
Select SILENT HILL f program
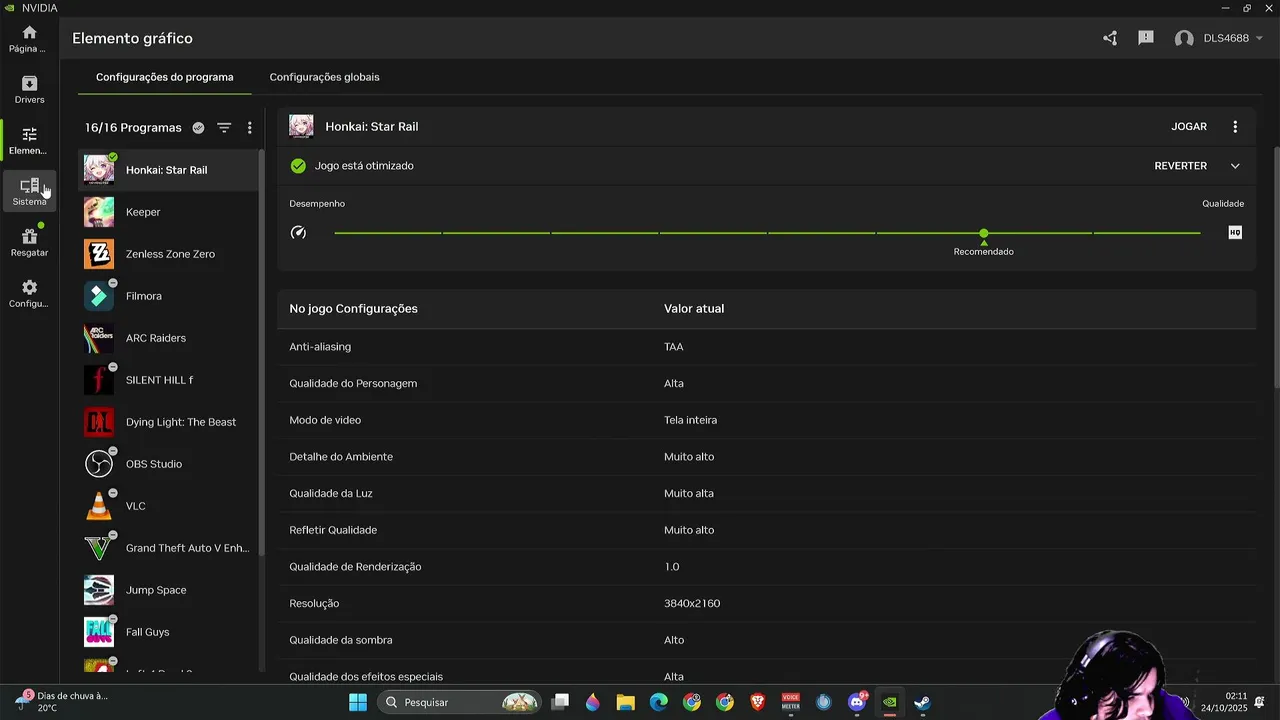[169, 380]
